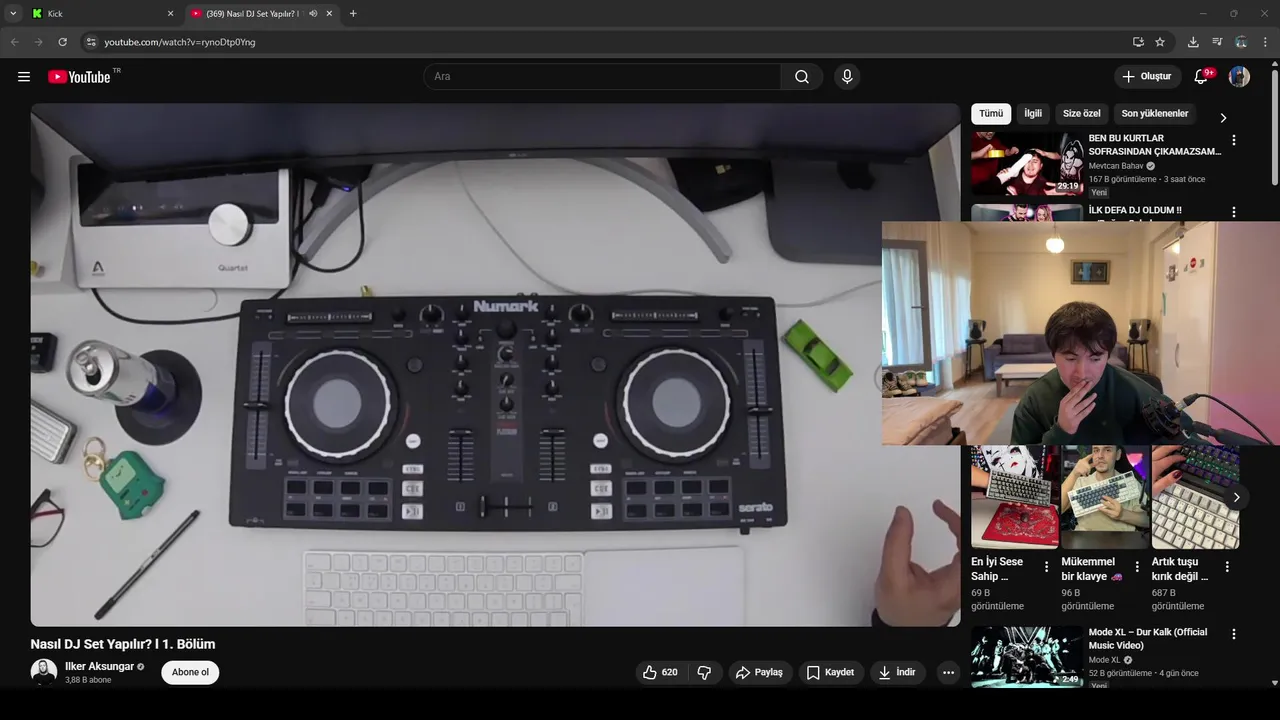The image size is (1280, 720).
Task: Click the Oluştur create button
Action: pyautogui.click(x=1147, y=77)
